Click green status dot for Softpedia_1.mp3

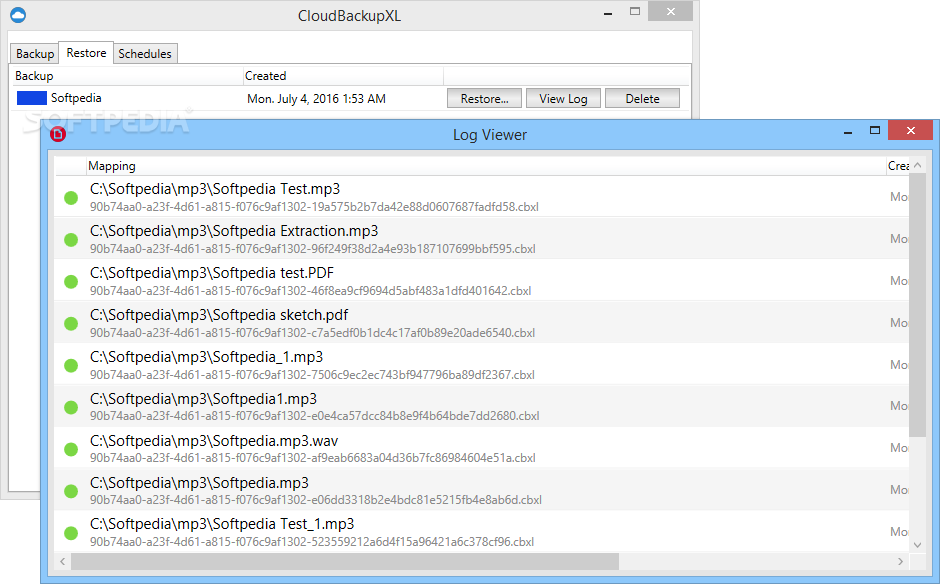[71, 366]
